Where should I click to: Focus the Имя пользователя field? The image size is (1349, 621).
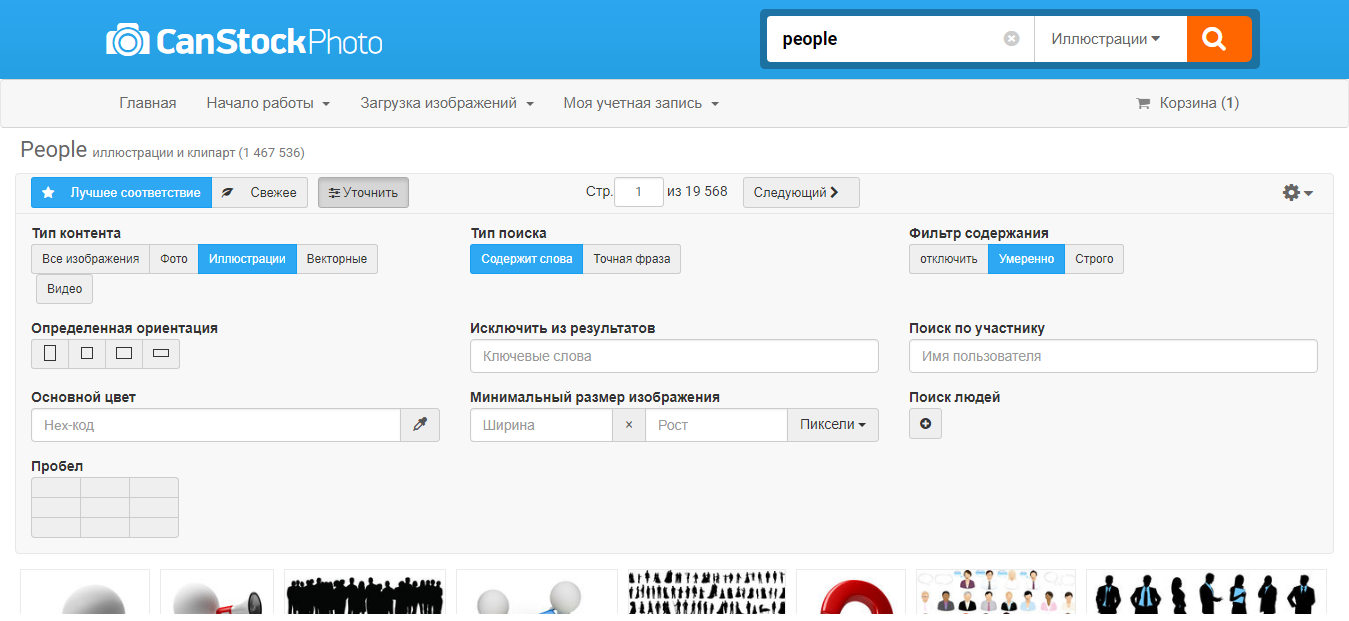[1113, 356]
